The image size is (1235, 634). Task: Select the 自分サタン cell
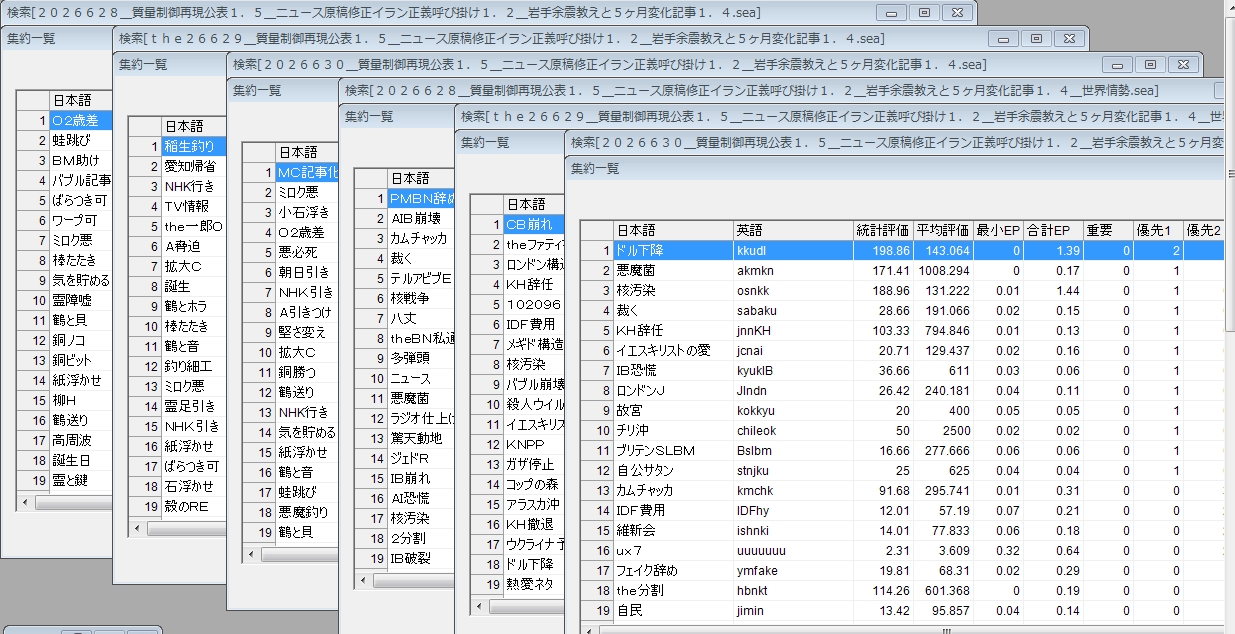point(673,471)
